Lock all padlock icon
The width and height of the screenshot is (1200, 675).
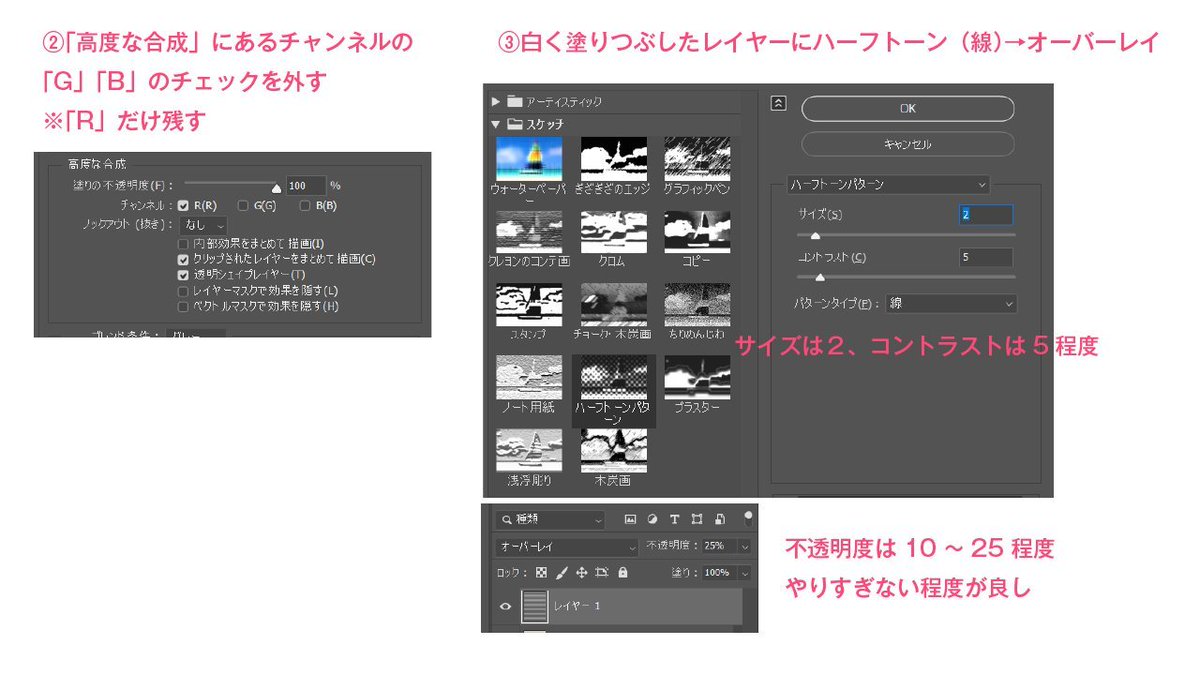coord(623,573)
